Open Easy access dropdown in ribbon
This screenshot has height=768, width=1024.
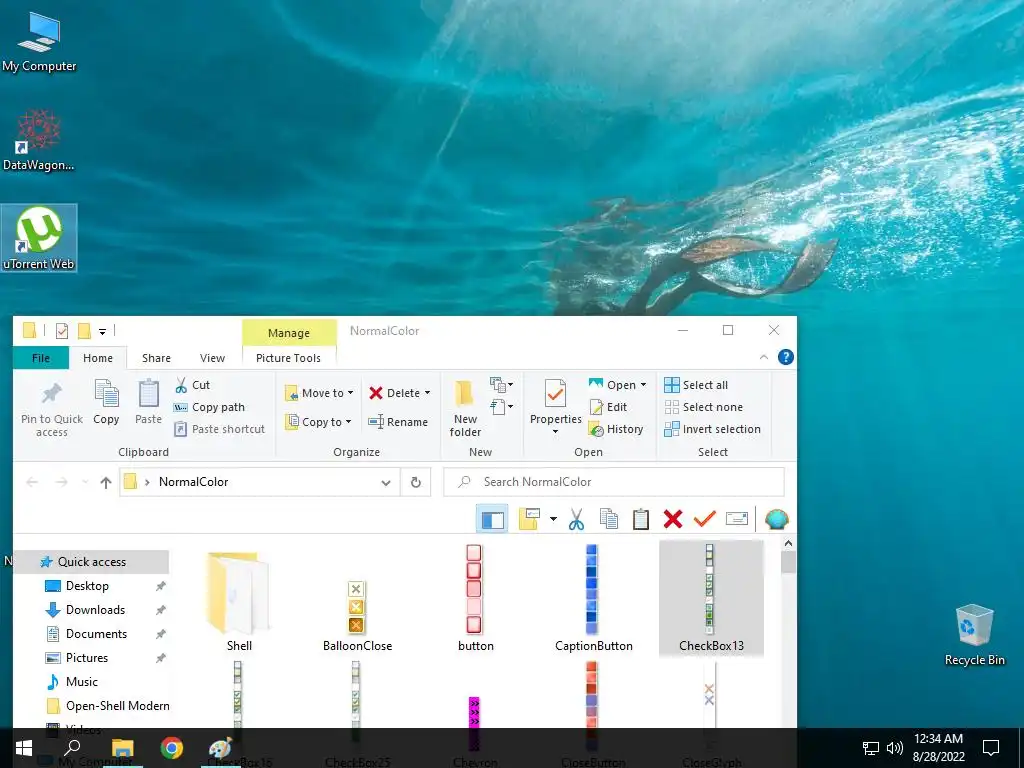tap(501, 408)
